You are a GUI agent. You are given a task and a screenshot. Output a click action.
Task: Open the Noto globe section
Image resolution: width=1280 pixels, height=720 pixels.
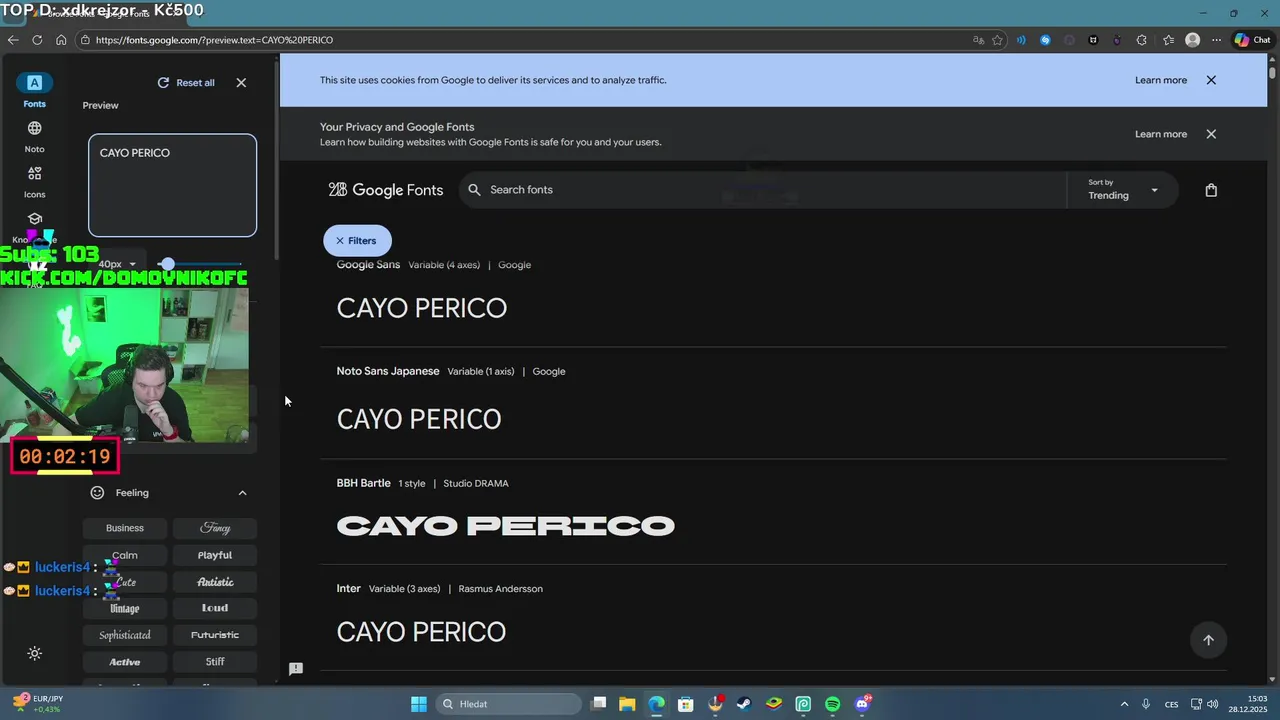[34, 136]
